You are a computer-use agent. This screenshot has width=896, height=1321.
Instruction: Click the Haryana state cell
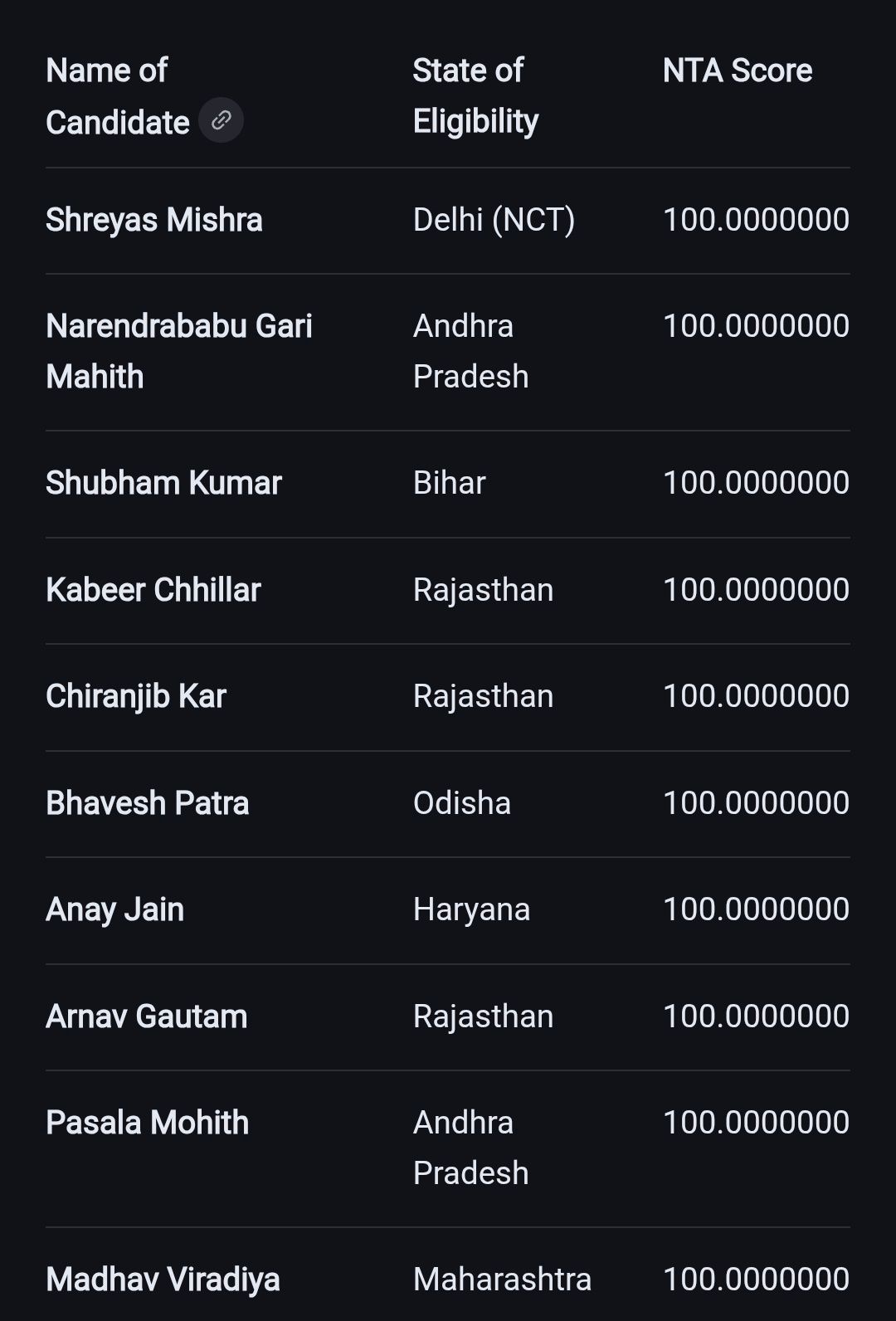(471, 909)
